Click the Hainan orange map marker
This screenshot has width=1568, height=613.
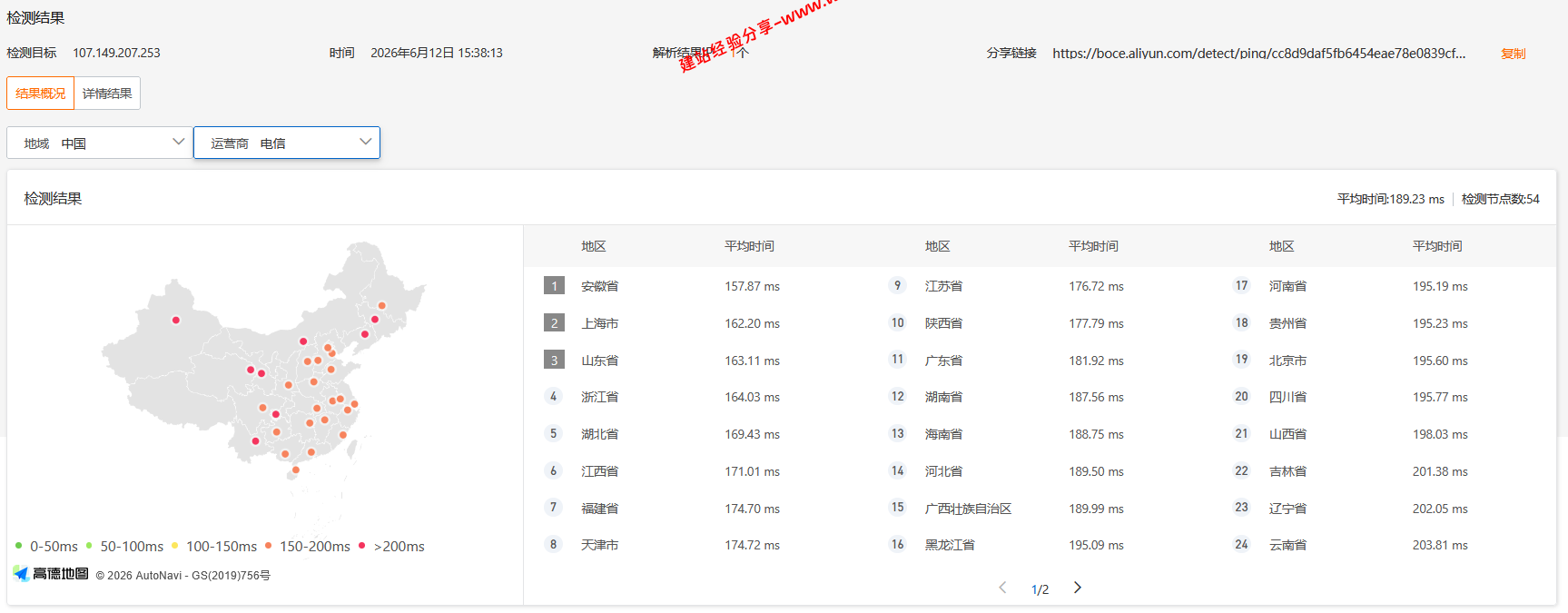coord(296,470)
